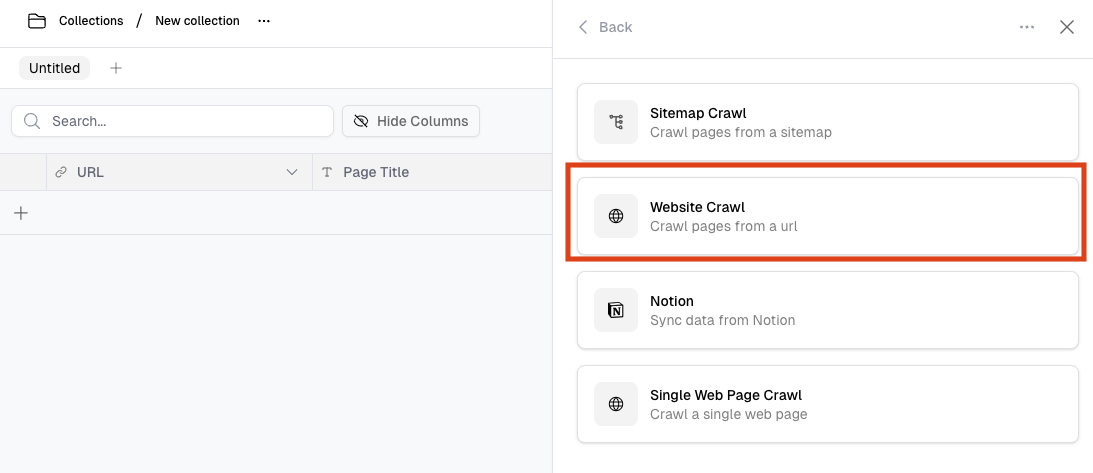Screen dimensions: 1093x473
Task: Select New collection breadcrumb
Action: pyautogui.click(x=197, y=21)
